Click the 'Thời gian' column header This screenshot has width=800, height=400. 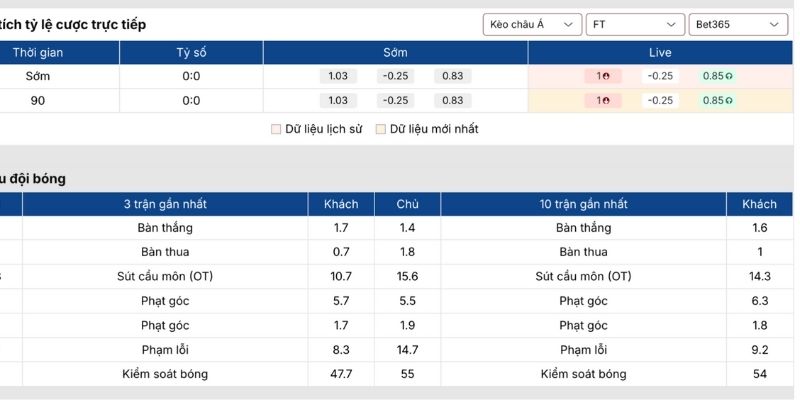pyautogui.click(x=38, y=53)
